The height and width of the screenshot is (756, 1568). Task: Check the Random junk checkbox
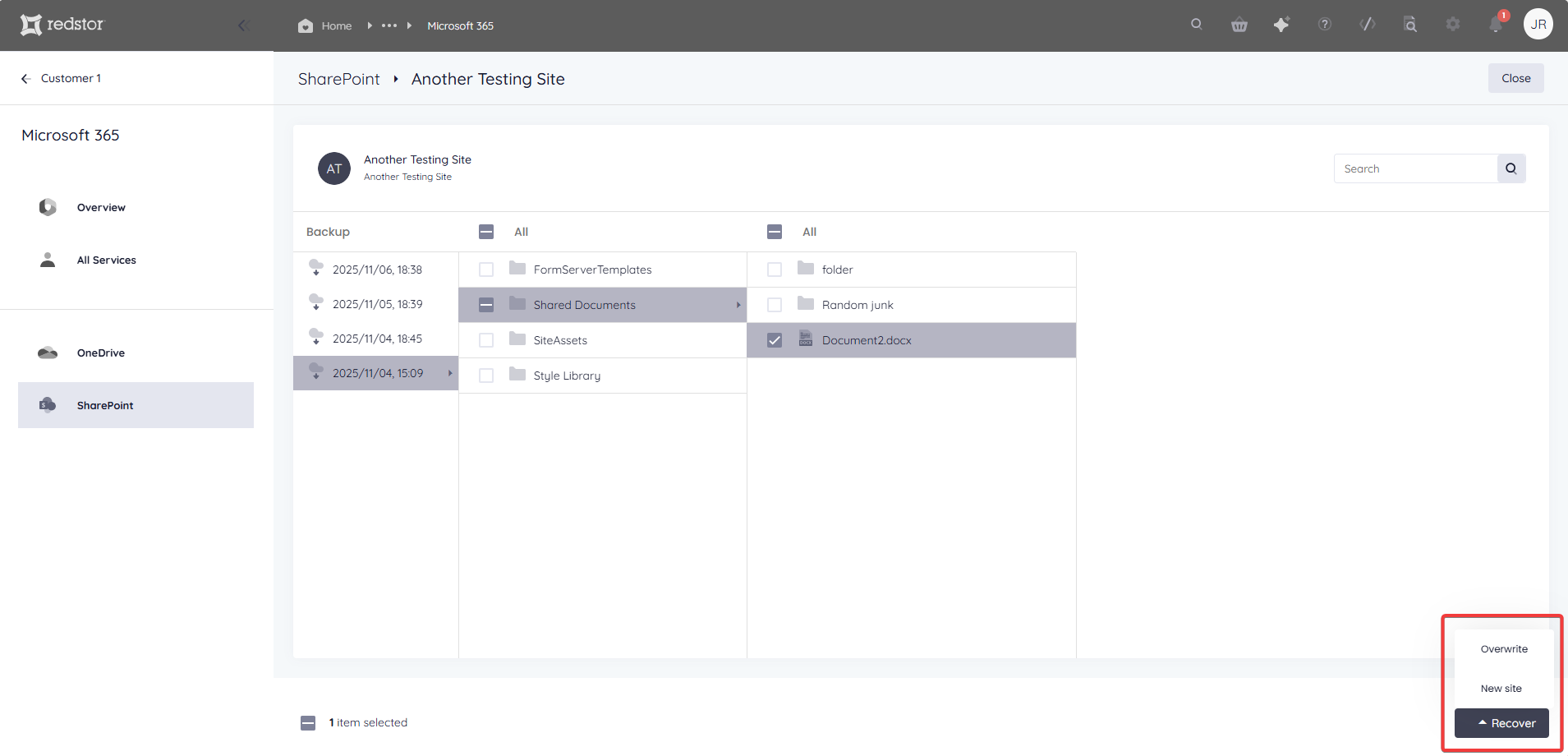tap(775, 305)
